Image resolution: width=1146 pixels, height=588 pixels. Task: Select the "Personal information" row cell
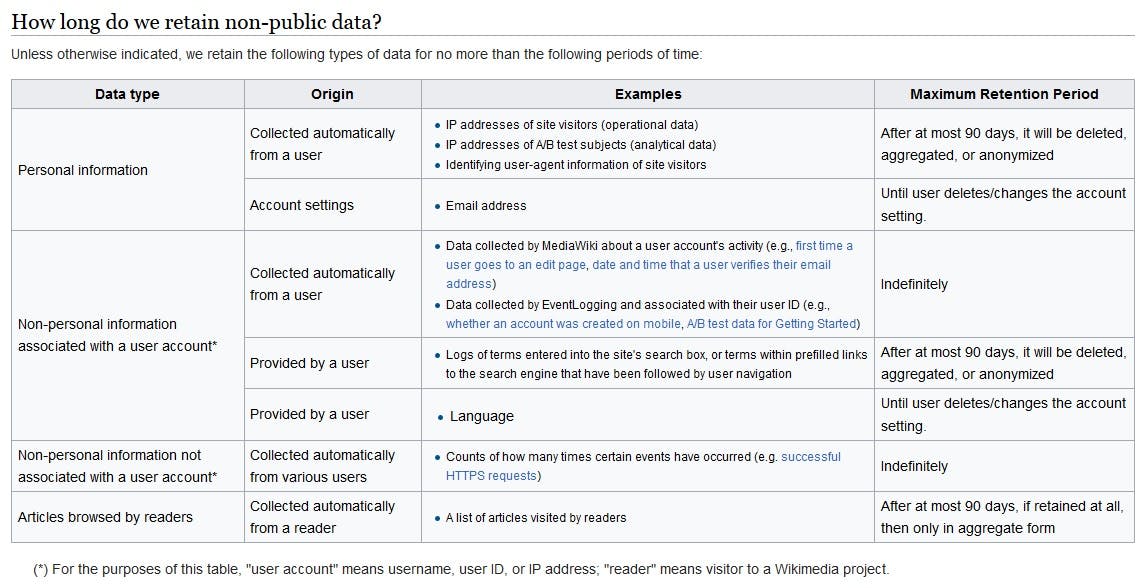pyautogui.click(x=83, y=170)
